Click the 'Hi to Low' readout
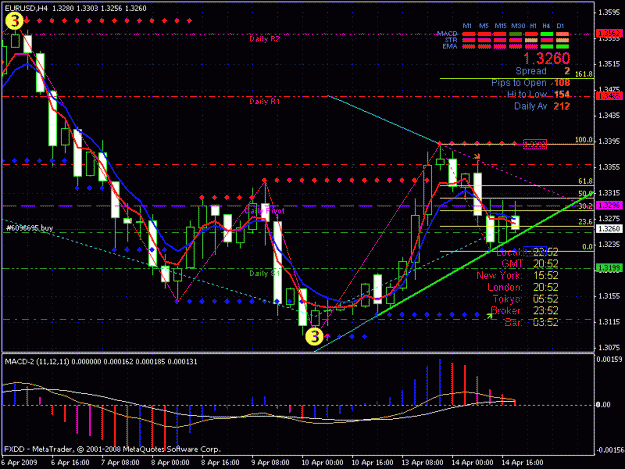625x469 pixels. click(x=538, y=94)
